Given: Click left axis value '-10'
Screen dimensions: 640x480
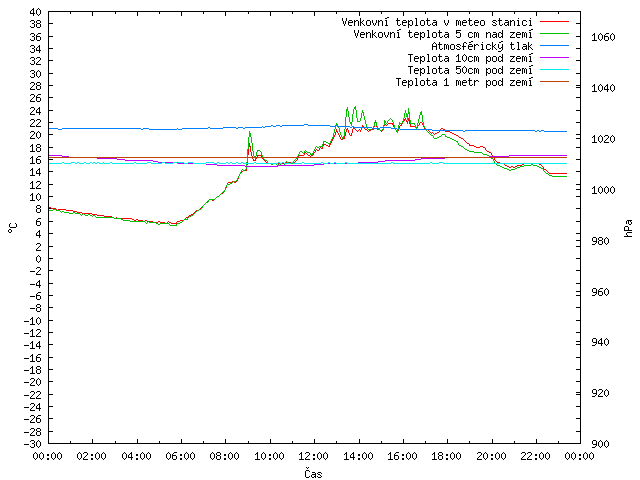Looking at the screenshot, I should pos(33,321).
